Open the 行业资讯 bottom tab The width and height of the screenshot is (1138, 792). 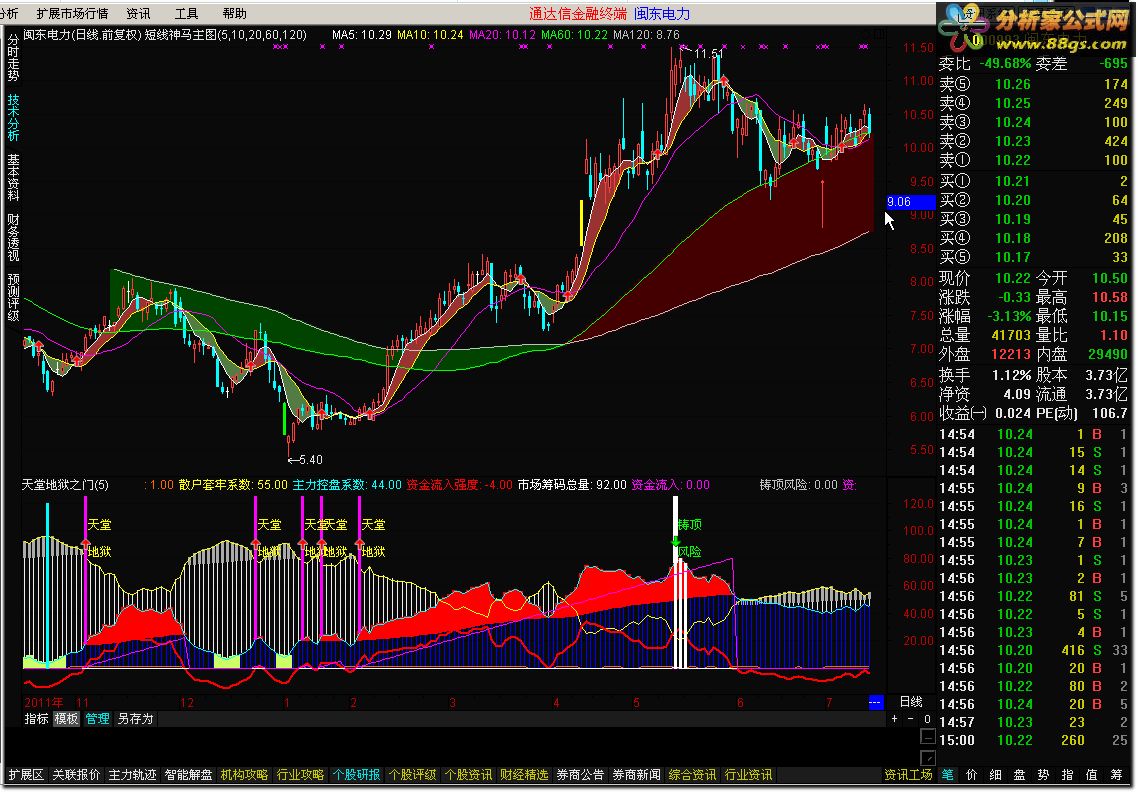748,775
